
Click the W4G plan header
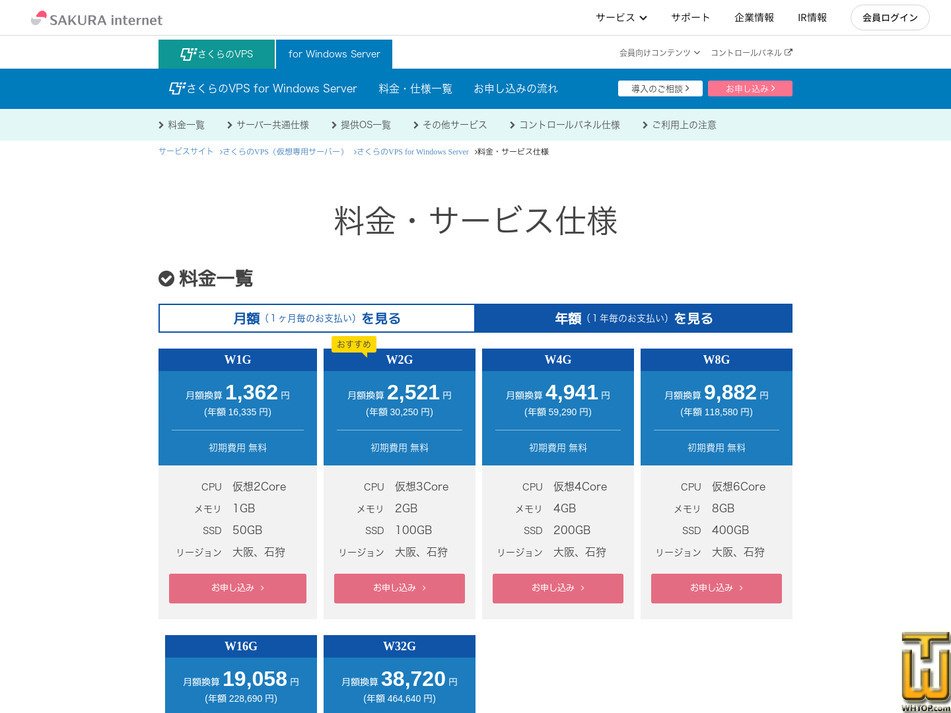558,360
